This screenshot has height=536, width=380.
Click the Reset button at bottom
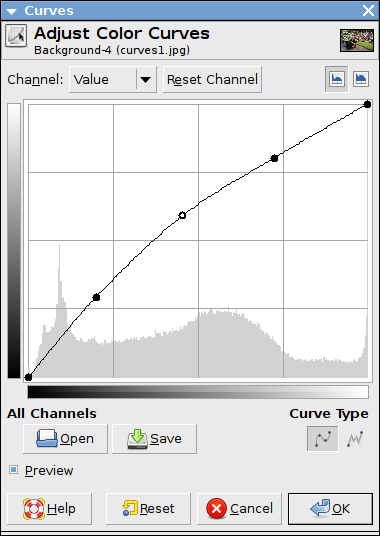[x=148, y=509]
